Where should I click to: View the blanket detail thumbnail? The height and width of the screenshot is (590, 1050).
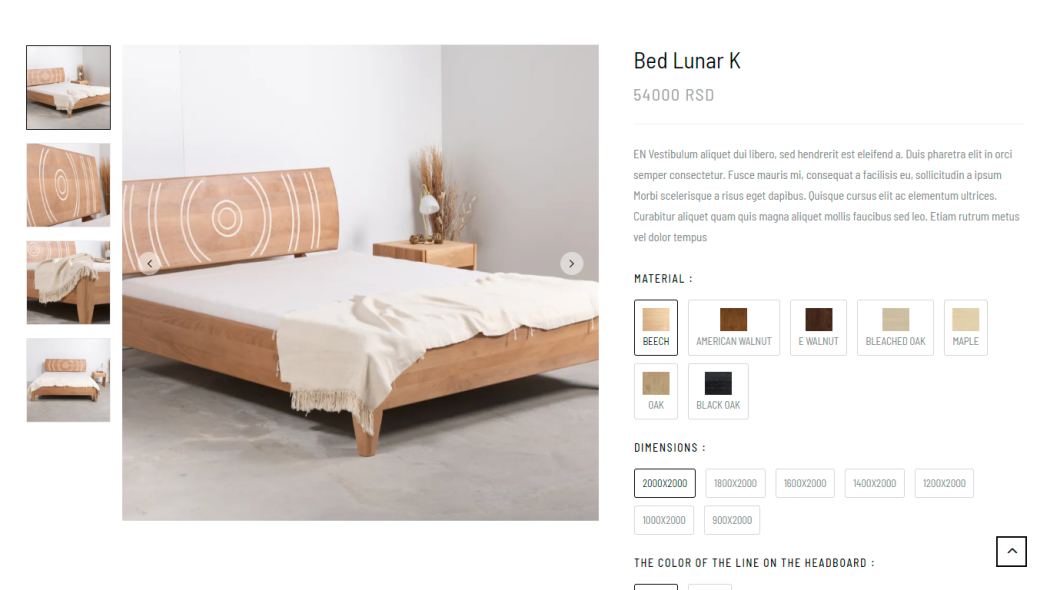(x=68, y=283)
